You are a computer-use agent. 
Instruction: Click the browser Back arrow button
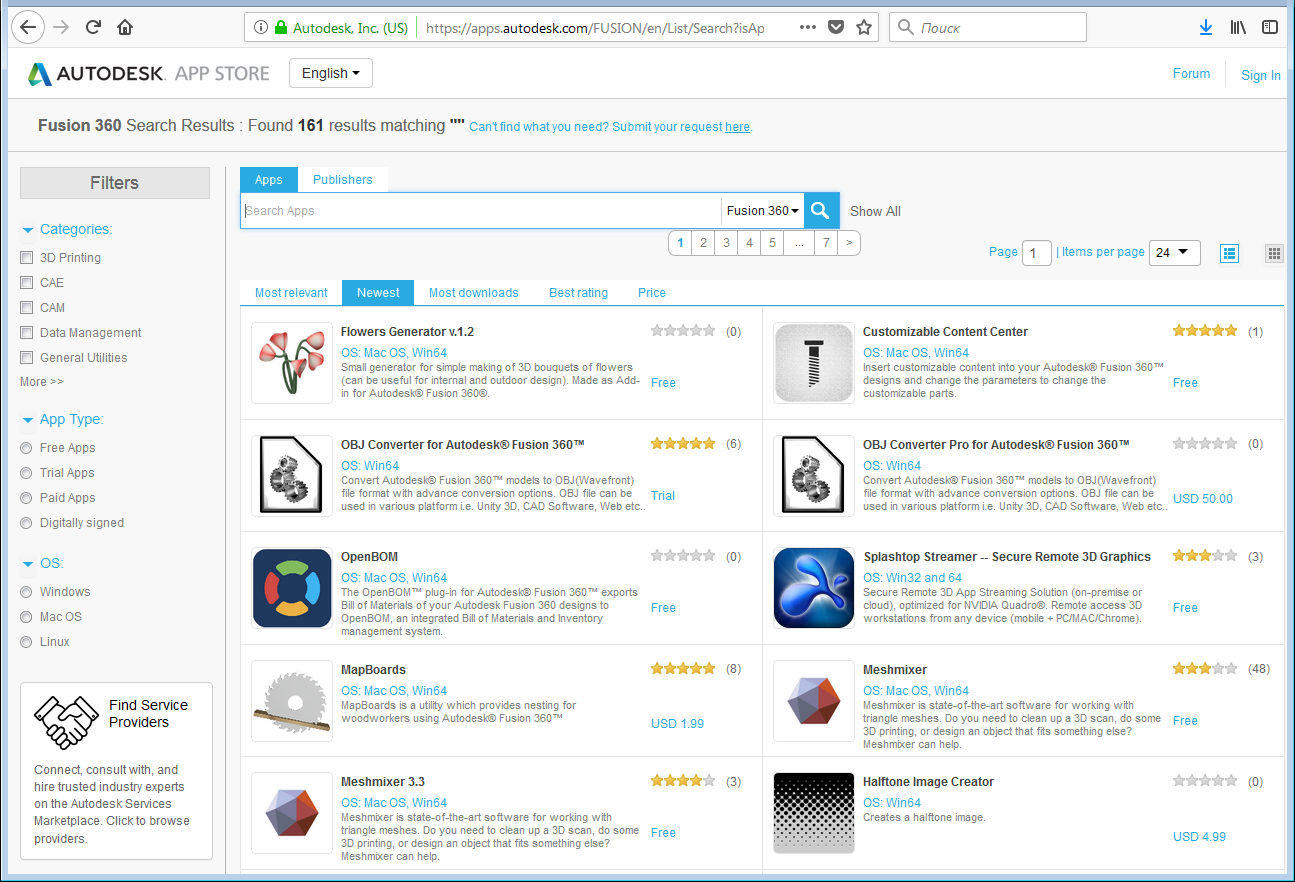pyautogui.click(x=28, y=27)
